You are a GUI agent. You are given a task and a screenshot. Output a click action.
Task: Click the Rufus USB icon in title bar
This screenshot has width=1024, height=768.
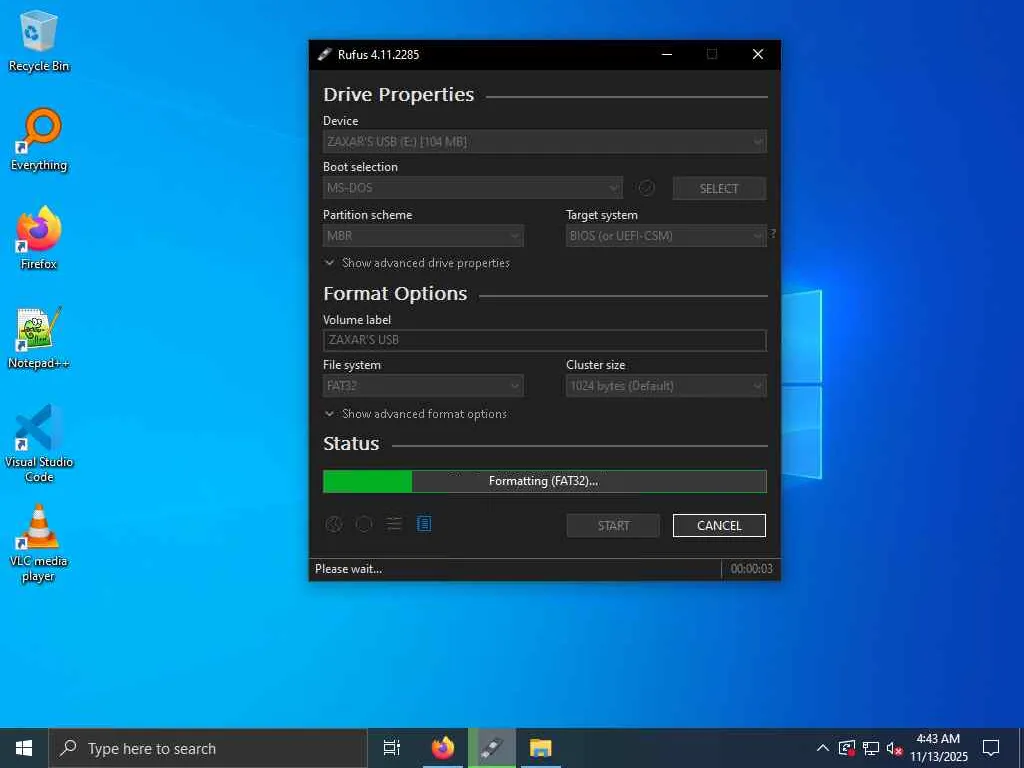[325, 54]
